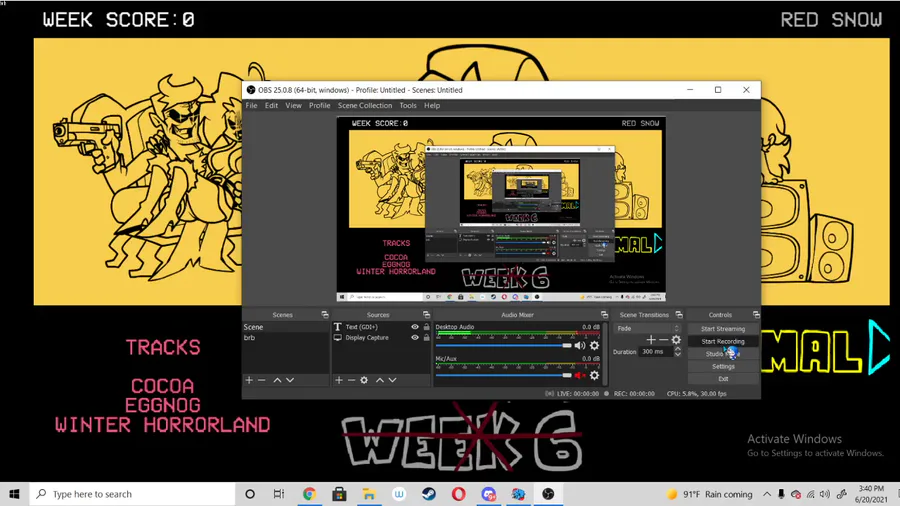Open source properties gear in Sources toolbar
Image resolution: width=900 pixels, height=506 pixels.
tap(364, 380)
